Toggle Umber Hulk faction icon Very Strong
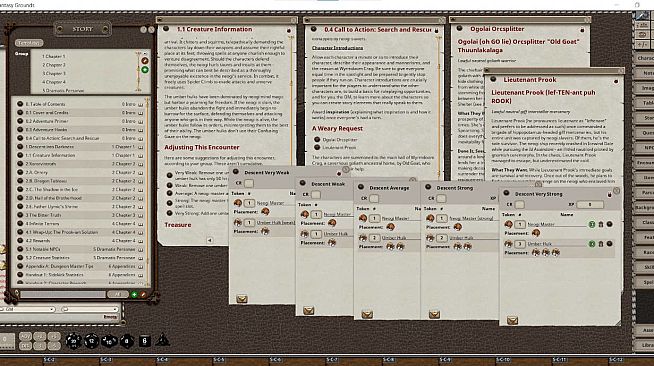654x366 pixels. (x=591, y=244)
